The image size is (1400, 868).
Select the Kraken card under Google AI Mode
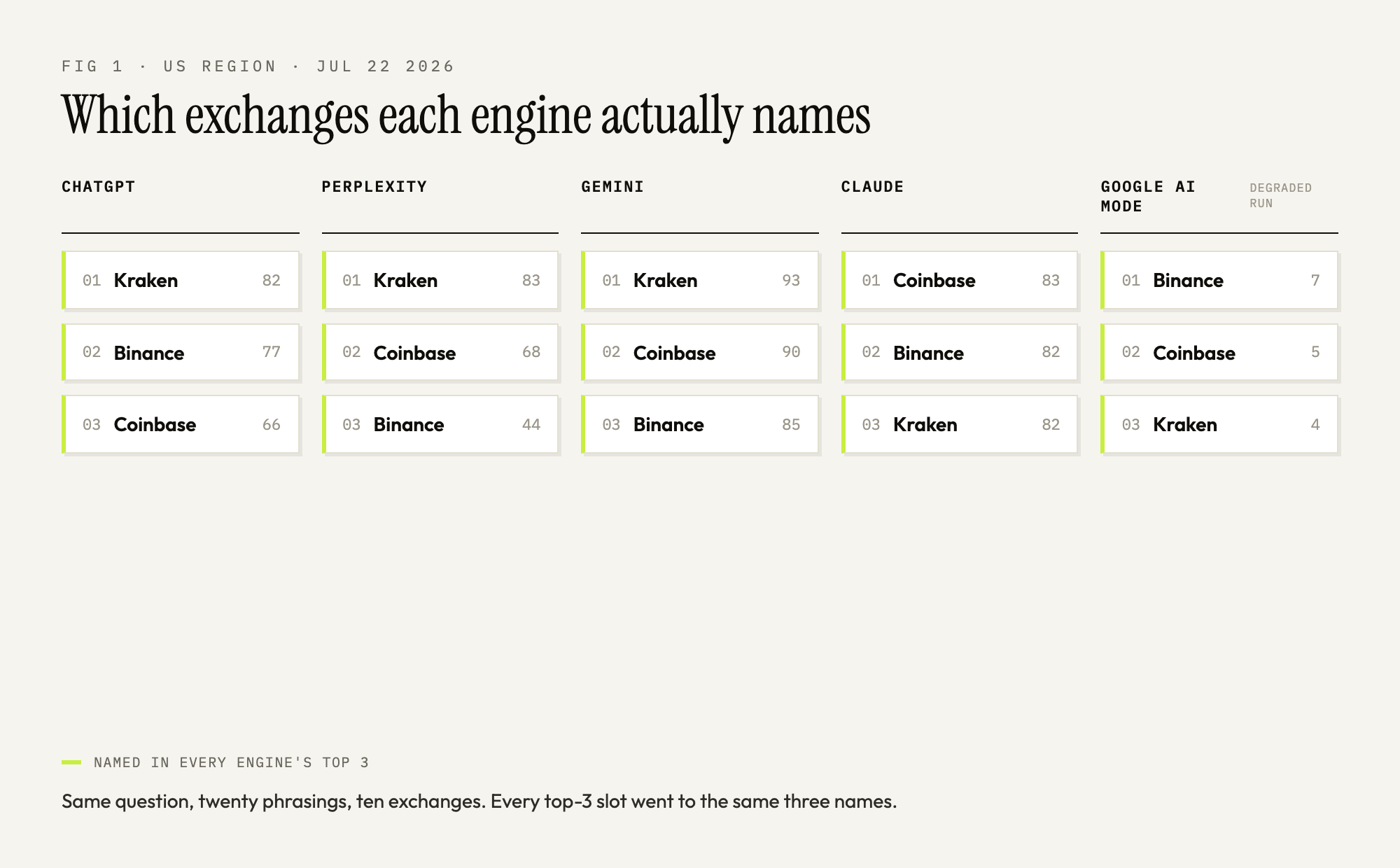pyautogui.click(x=1219, y=424)
